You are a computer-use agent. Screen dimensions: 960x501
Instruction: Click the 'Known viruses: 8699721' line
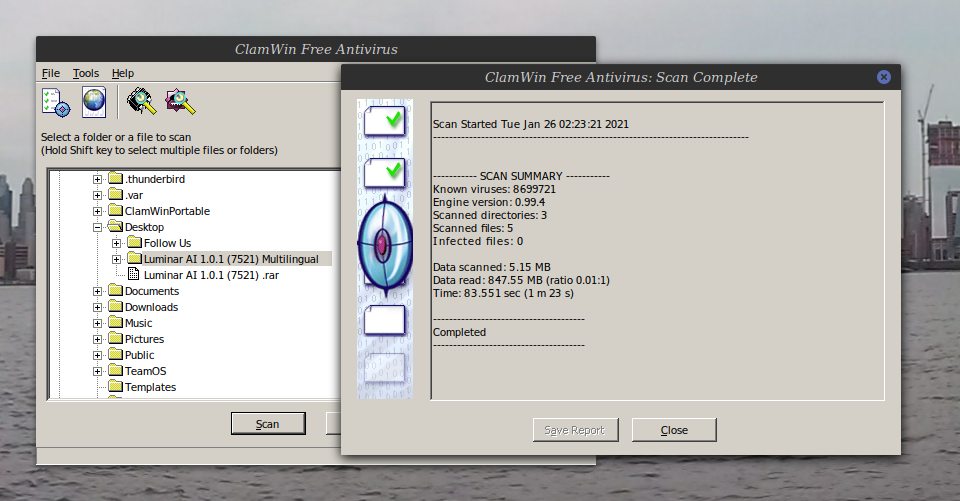click(494, 189)
